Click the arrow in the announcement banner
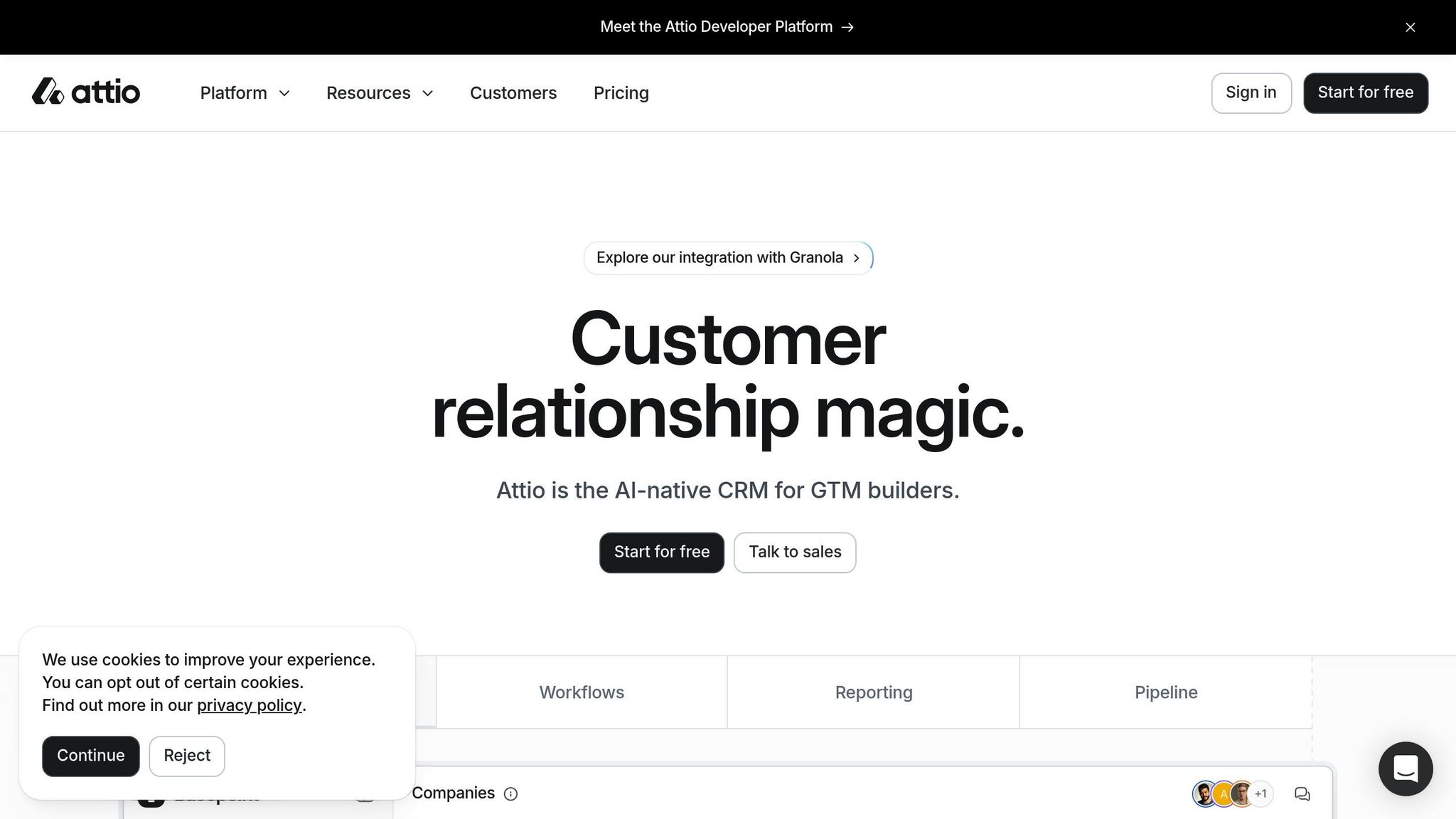The image size is (1456, 819). click(847, 27)
